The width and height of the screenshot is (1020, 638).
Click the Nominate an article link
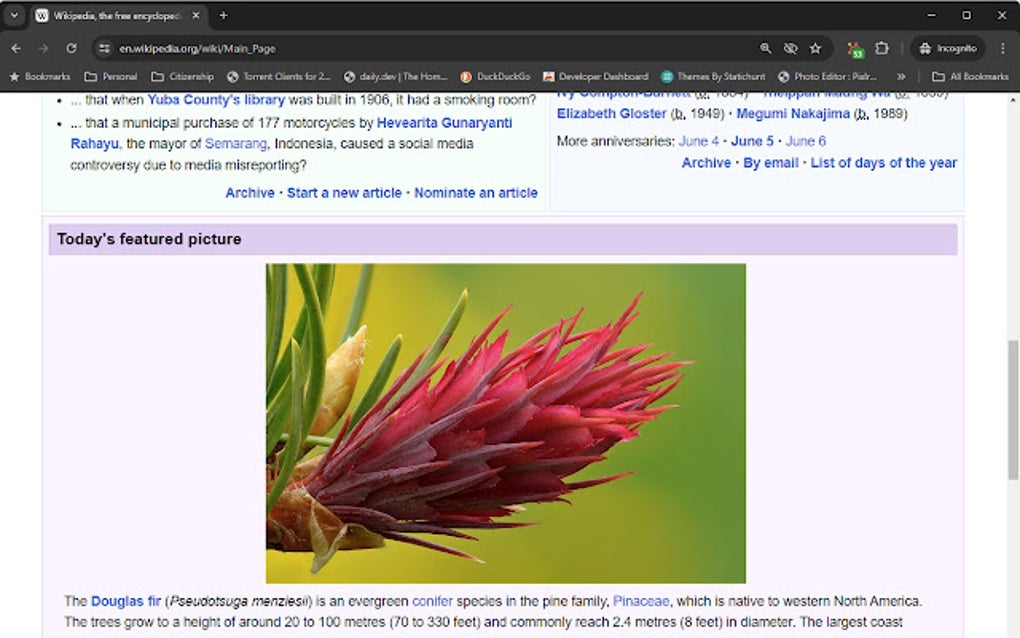[x=475, y=193]
